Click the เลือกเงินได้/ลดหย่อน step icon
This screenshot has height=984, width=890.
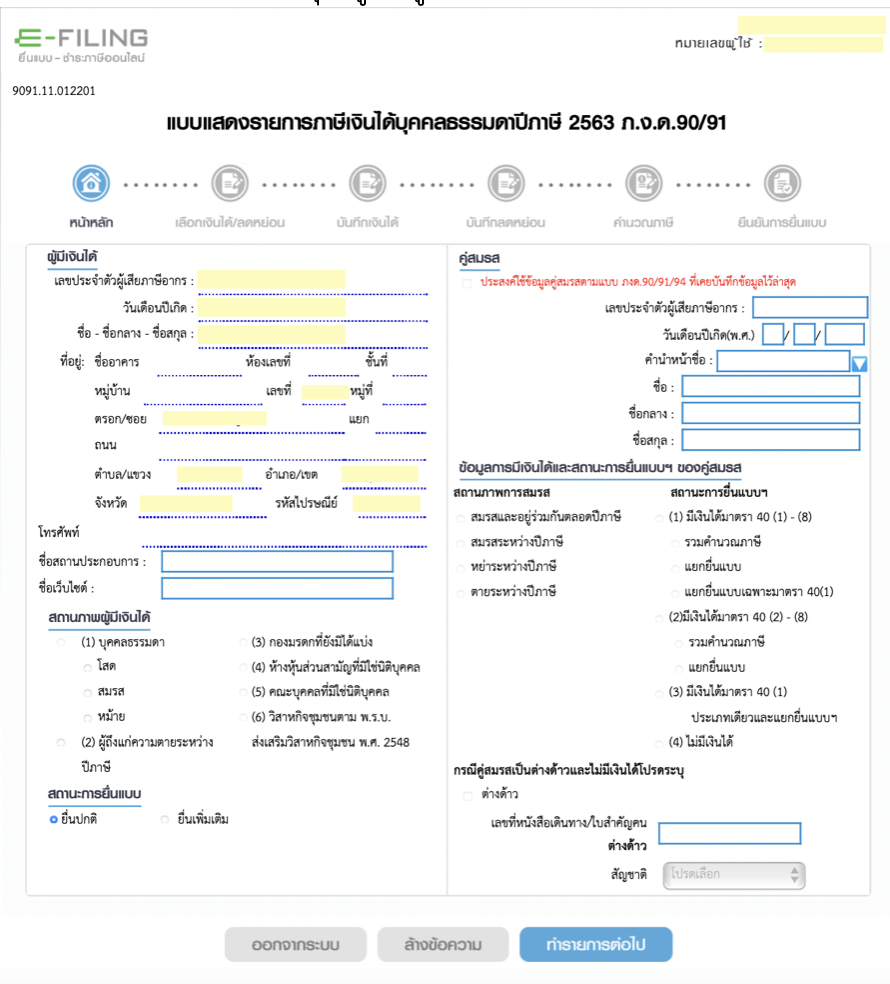click(x=230, y=183)
